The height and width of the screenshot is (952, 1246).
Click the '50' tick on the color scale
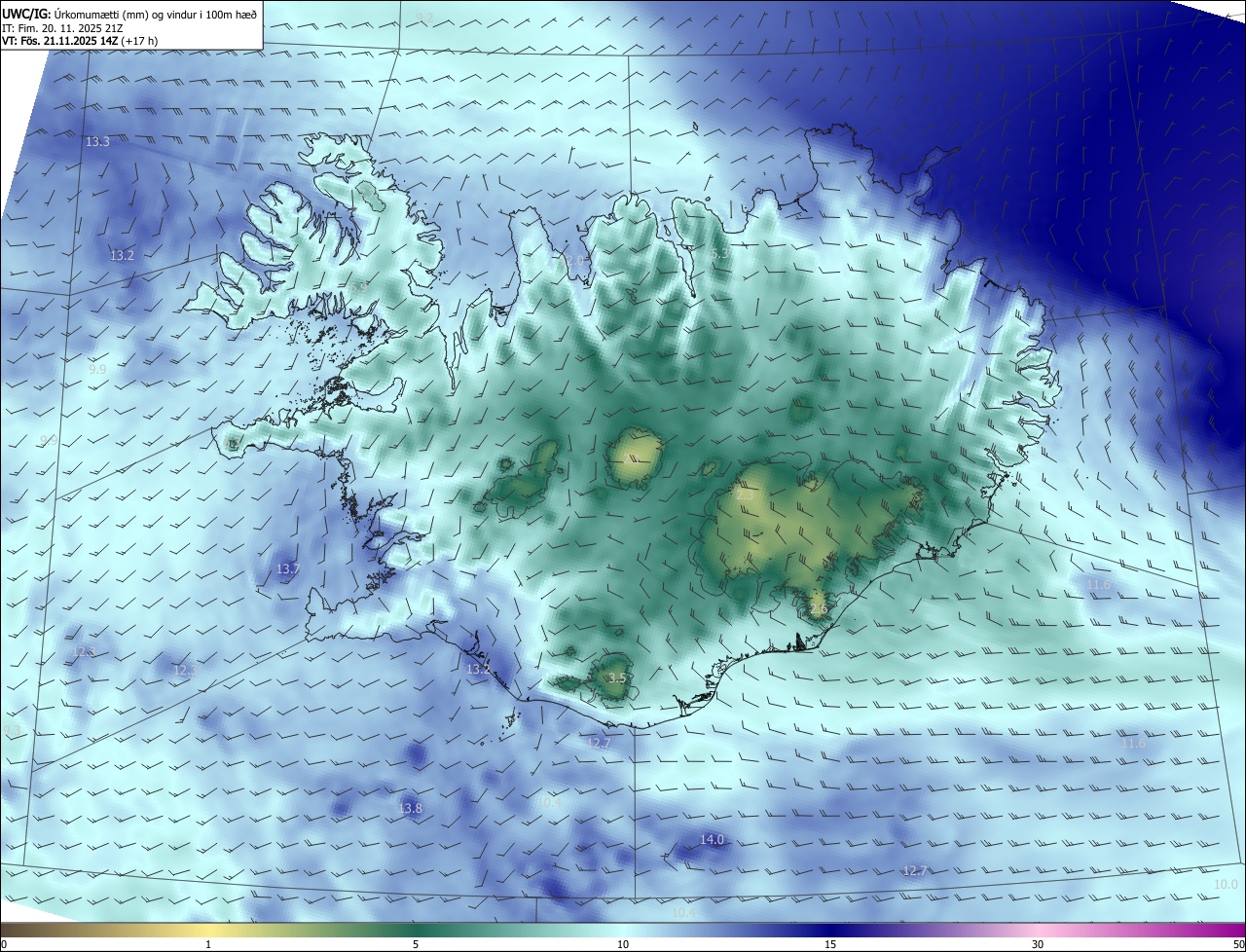1238,944
